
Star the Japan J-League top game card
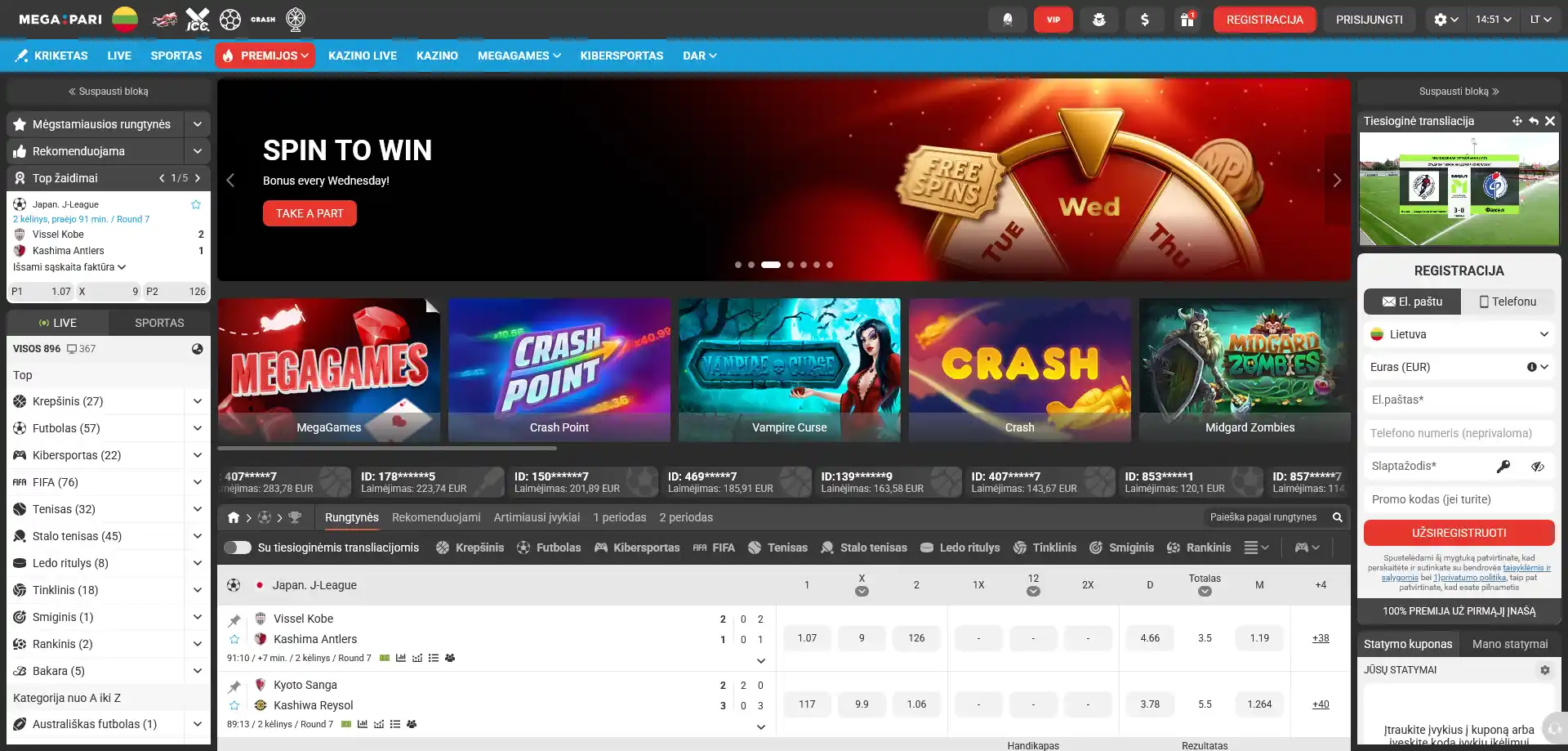(x=196, y=204)
